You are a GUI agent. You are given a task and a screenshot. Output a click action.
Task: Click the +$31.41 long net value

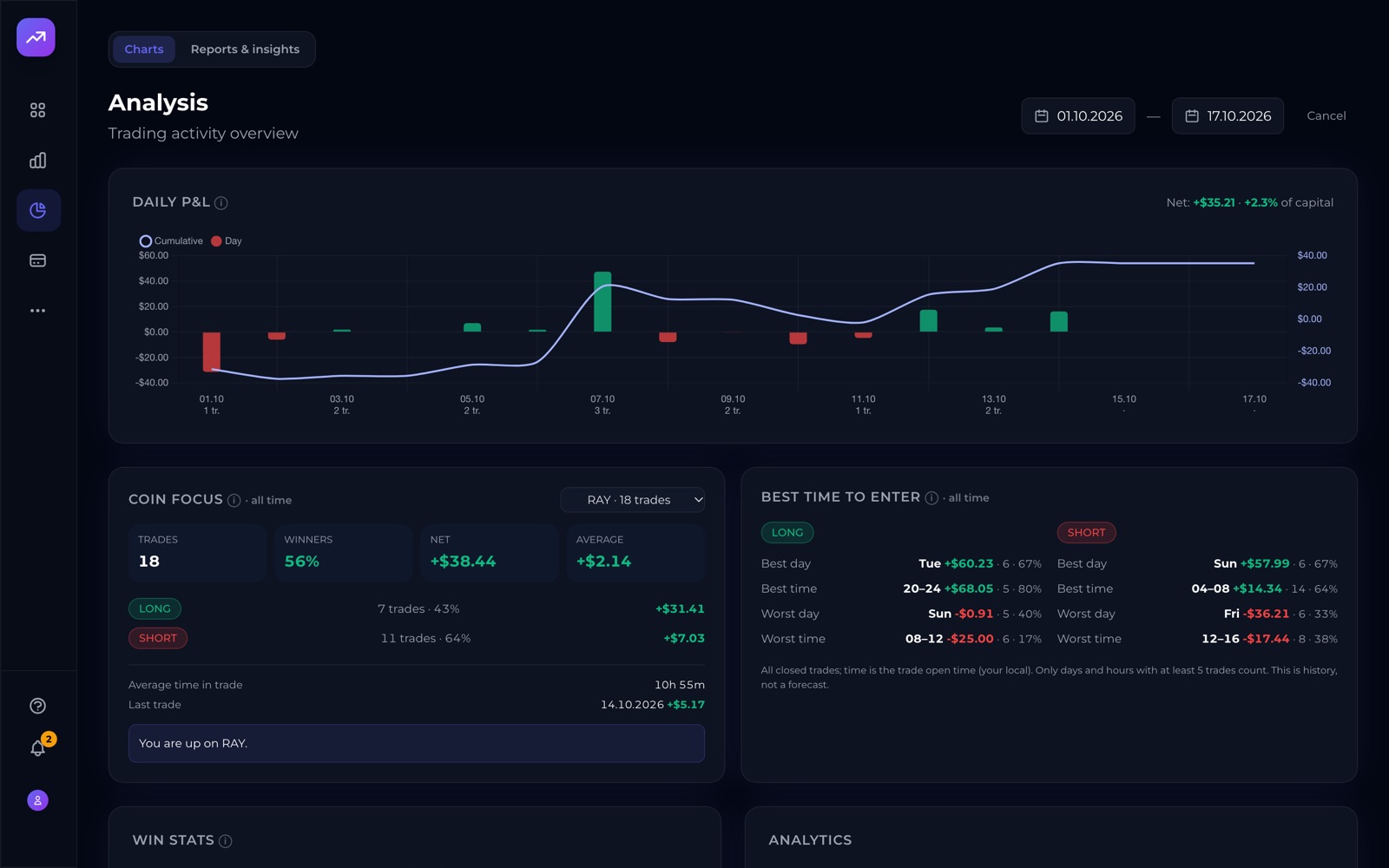tap(680, 609)
